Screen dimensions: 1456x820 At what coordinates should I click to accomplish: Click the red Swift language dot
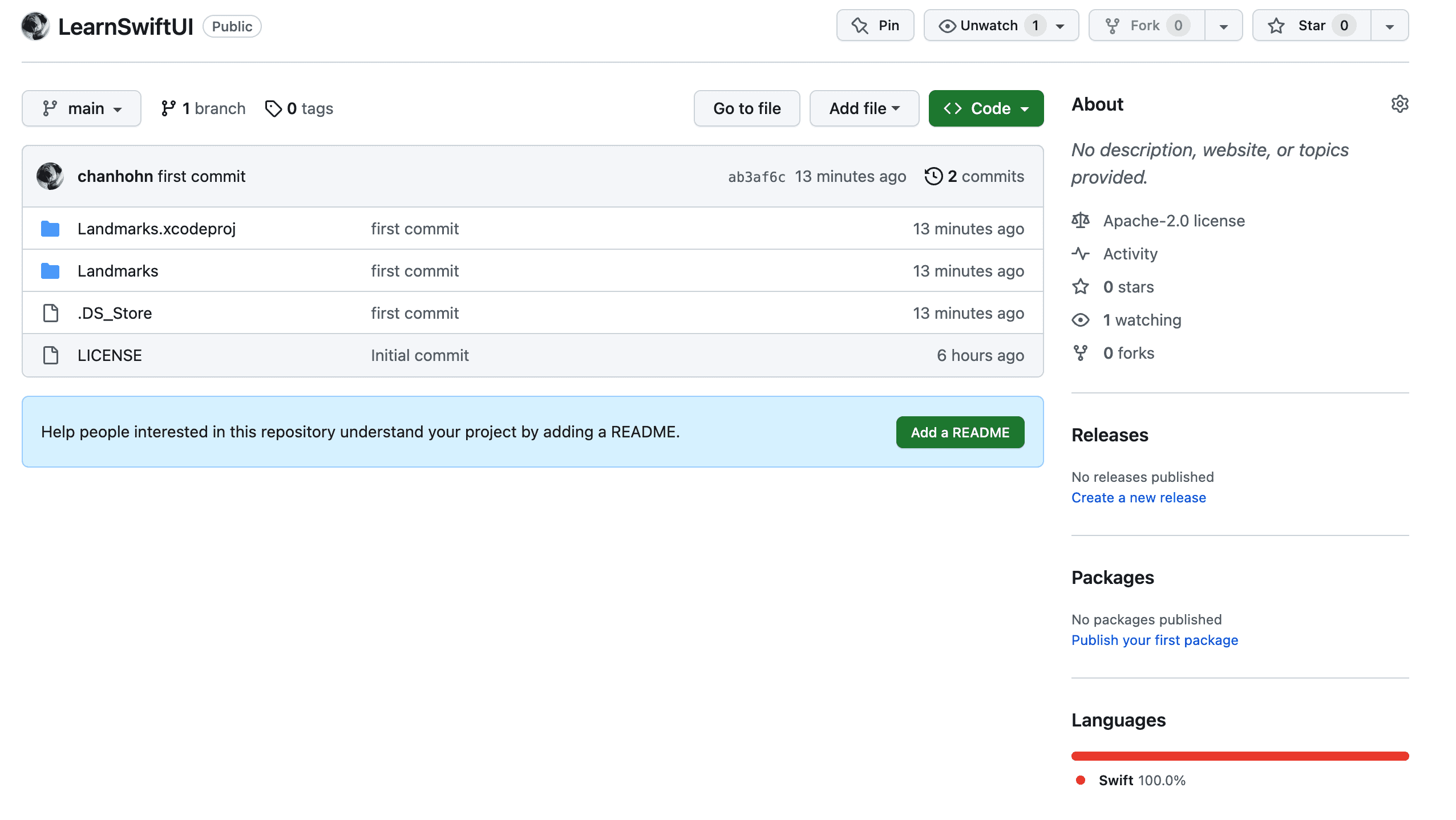point(1081,780)
